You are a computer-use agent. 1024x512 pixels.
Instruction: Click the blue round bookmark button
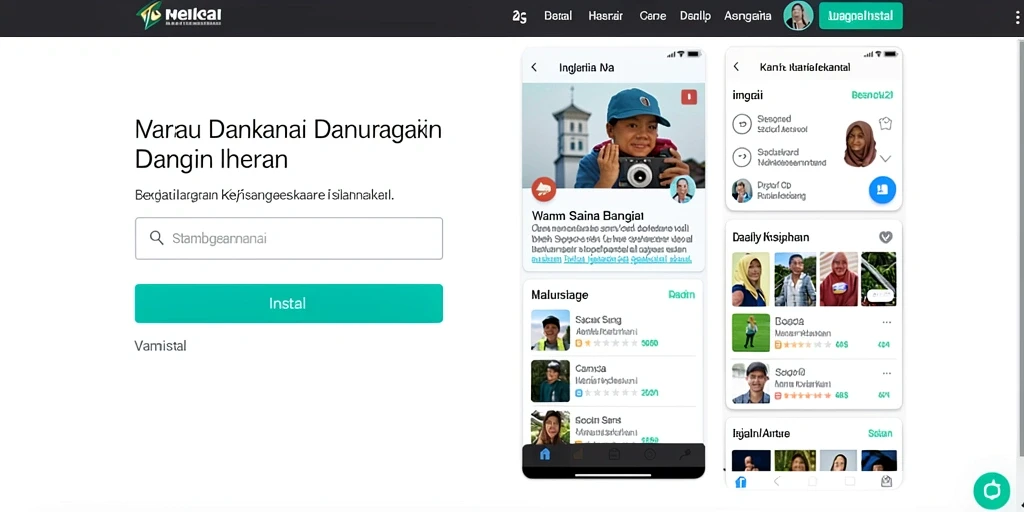[x=882, y=189]
